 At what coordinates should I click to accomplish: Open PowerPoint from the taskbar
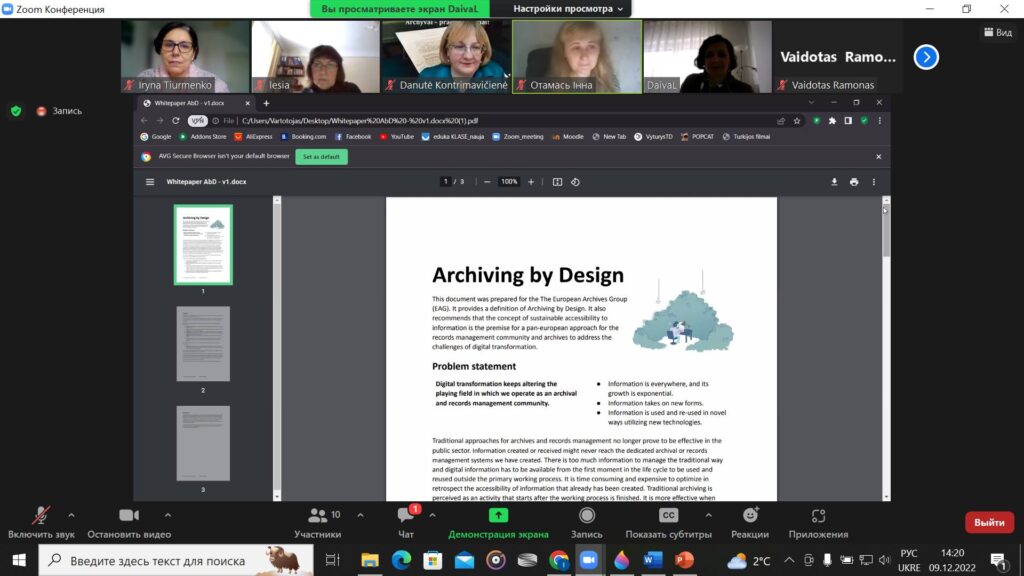click(x=684, y=560)
